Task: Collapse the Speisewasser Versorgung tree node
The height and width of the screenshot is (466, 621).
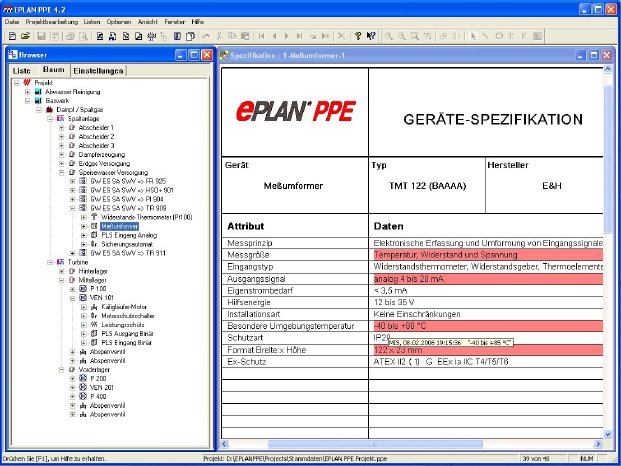Action: coord(61,173)
